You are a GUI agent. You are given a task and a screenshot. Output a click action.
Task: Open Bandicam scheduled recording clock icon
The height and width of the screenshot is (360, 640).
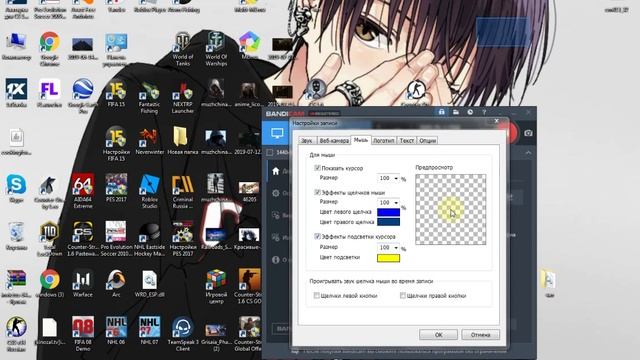[470, 112]
